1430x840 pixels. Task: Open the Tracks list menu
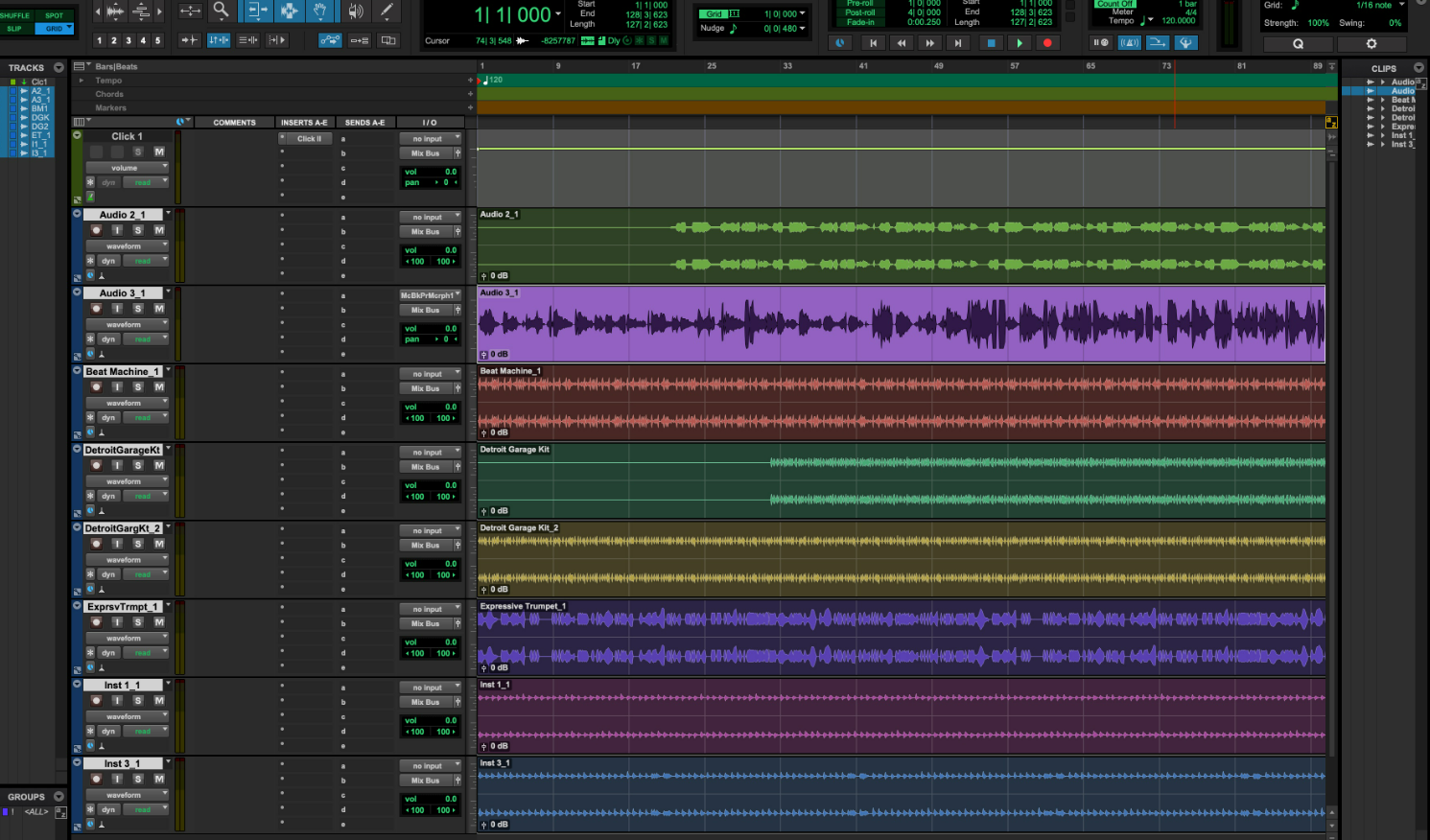pos(59,68)
